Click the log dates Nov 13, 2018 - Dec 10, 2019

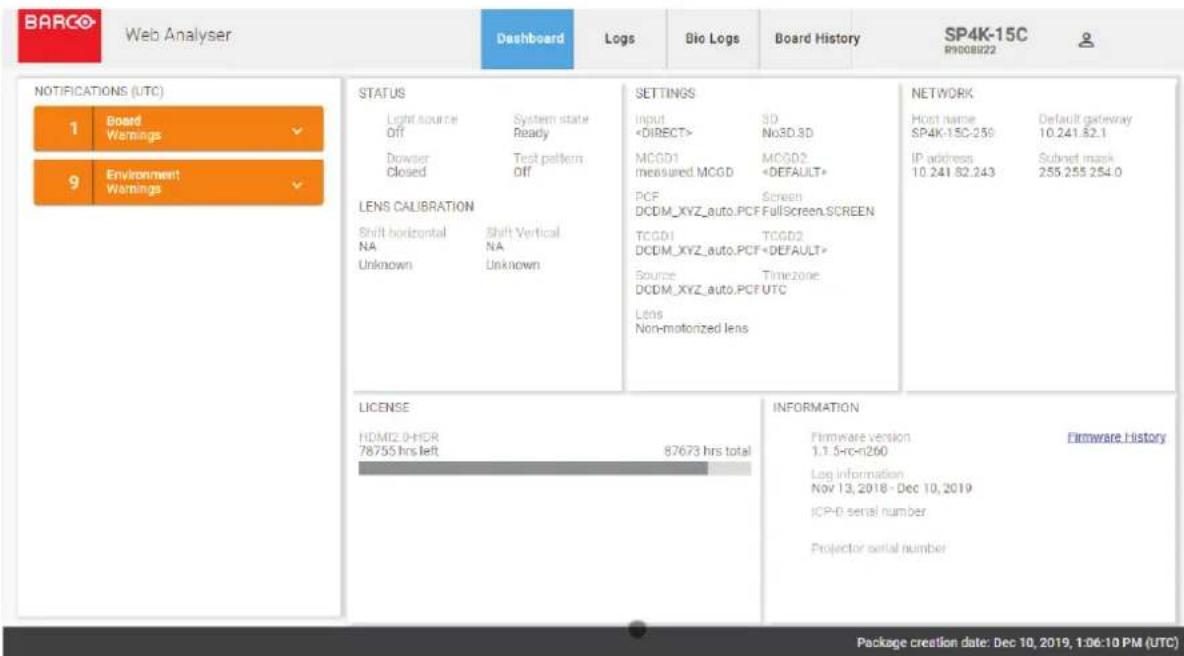(891, 488)
